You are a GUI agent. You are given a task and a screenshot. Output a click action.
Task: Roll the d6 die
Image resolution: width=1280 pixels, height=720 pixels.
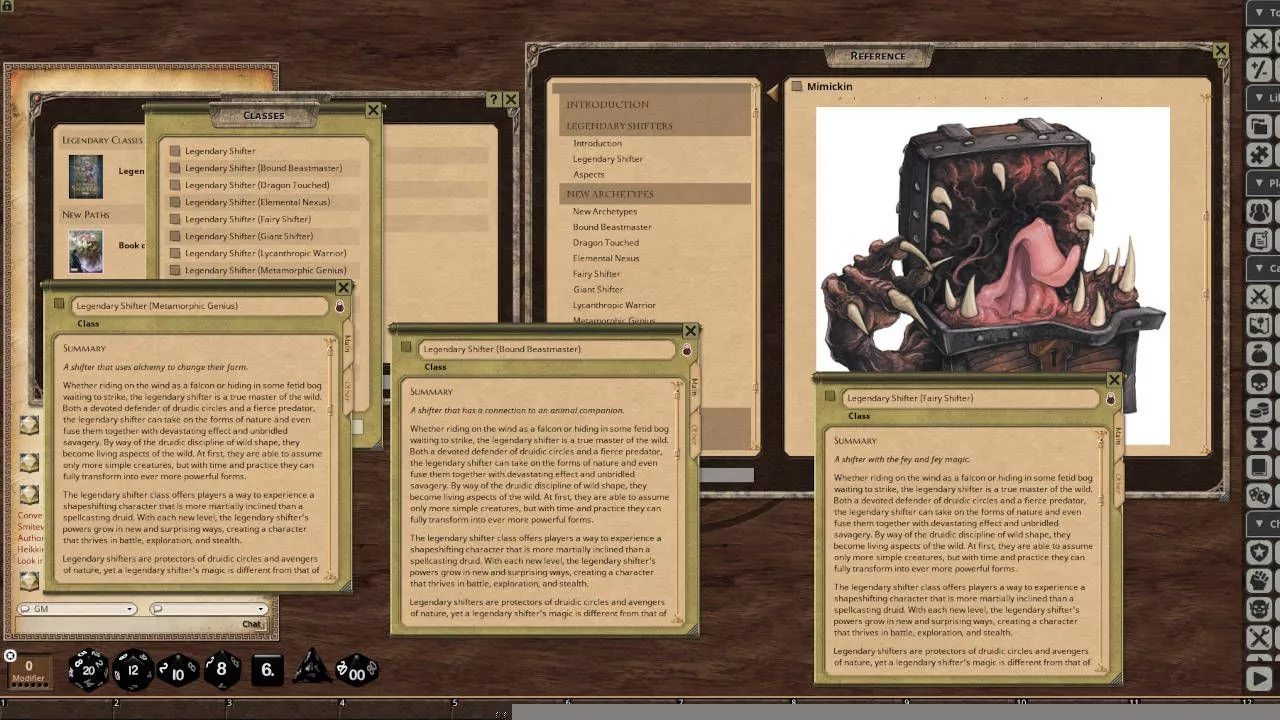pyautogui.click(x=267, y=670)
